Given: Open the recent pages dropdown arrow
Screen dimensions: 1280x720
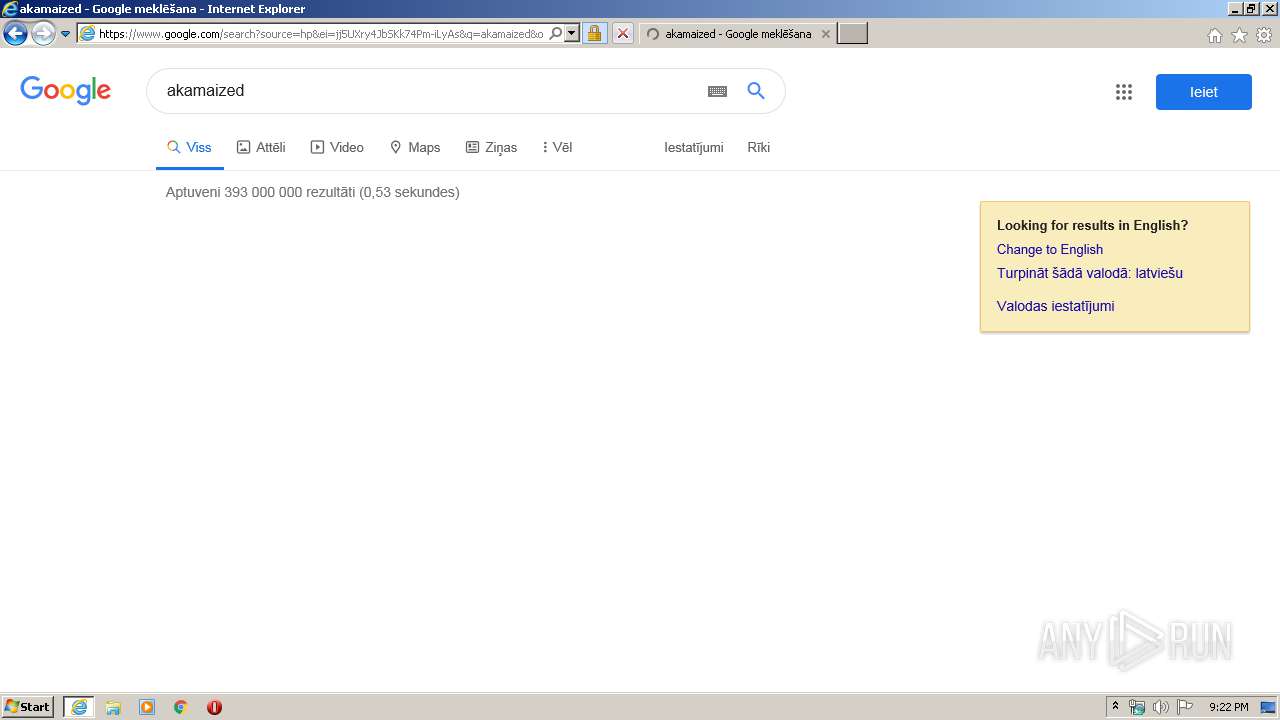Looking at the screenshot, I should pyautogui.click(x=65, y=34).
